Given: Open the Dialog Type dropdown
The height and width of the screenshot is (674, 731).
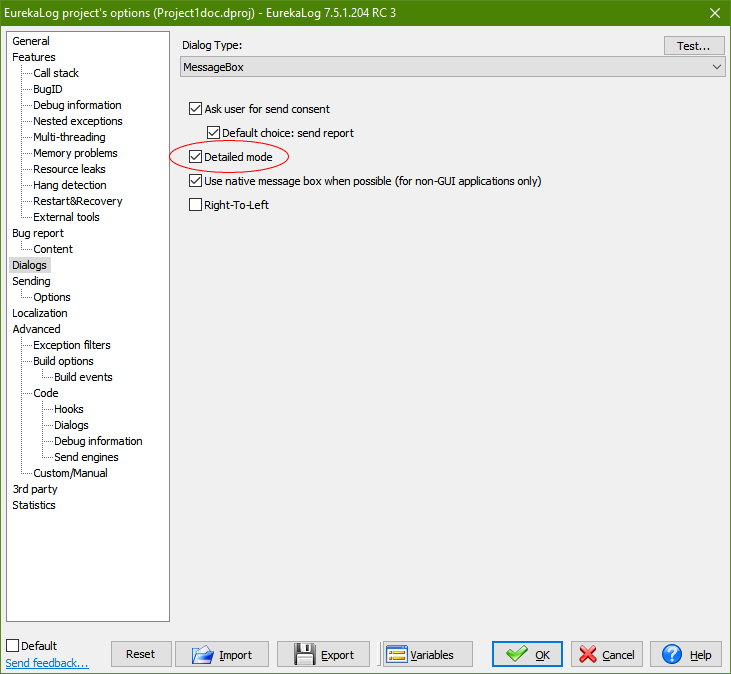Looking at the screenshot, I should (452, 67).
